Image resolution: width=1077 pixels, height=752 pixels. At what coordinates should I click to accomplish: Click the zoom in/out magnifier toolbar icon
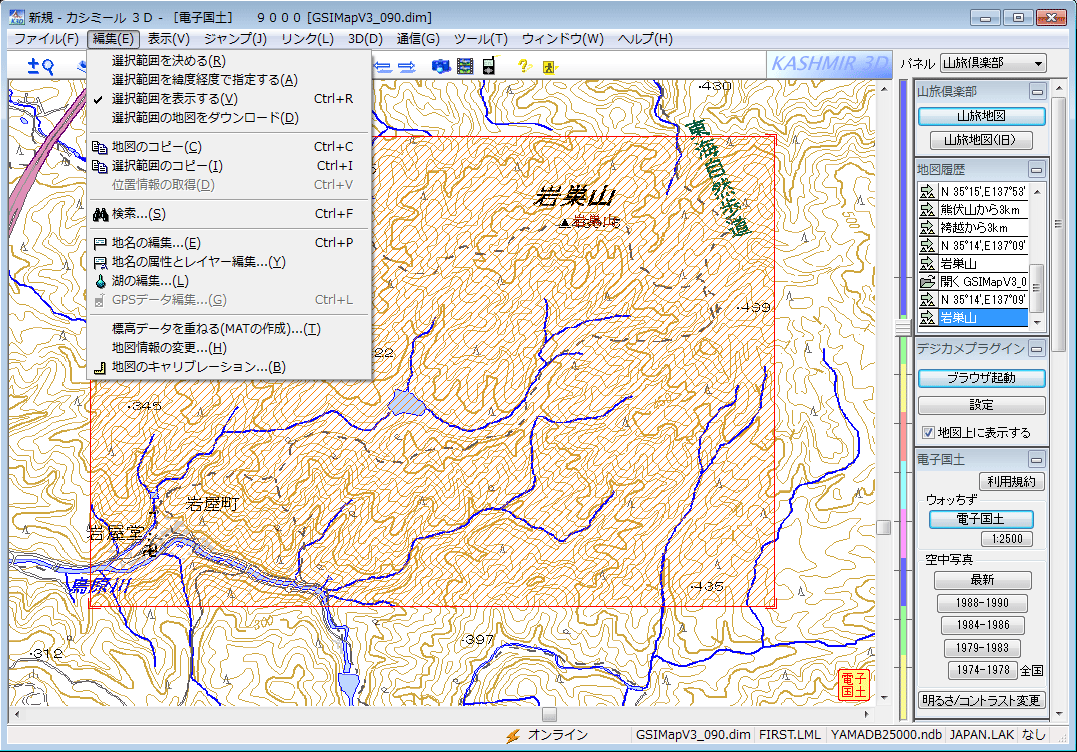(x=41, y=66)
